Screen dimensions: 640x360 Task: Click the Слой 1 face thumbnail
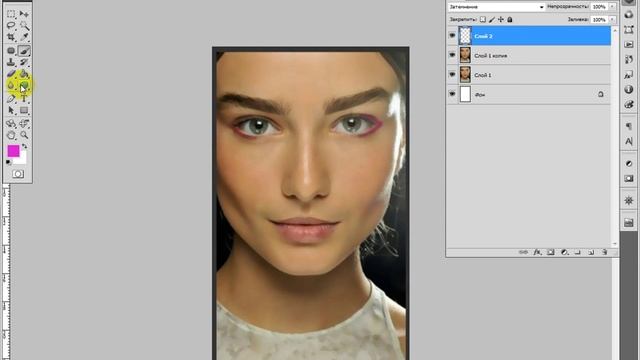(x=465, y=75)
